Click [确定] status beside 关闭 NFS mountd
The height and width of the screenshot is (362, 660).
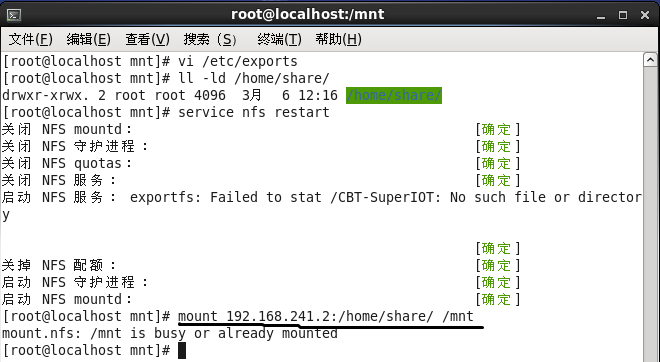[x=498, y=129]
